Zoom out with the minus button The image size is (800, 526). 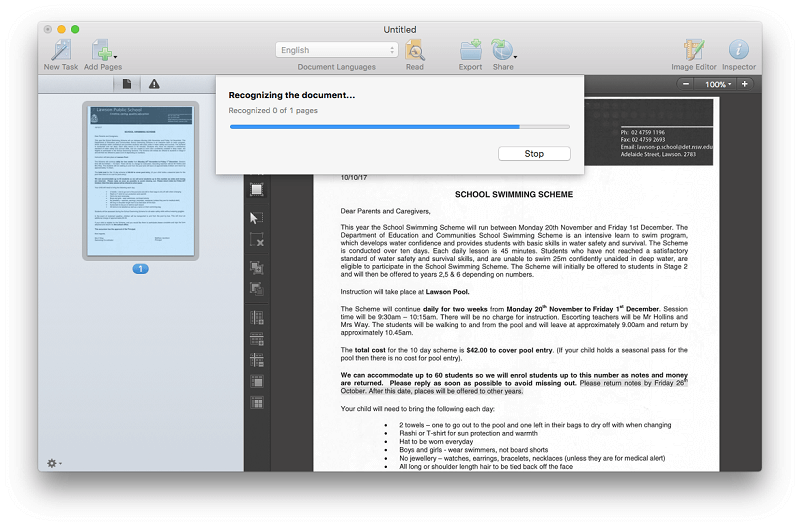[686, 84]
